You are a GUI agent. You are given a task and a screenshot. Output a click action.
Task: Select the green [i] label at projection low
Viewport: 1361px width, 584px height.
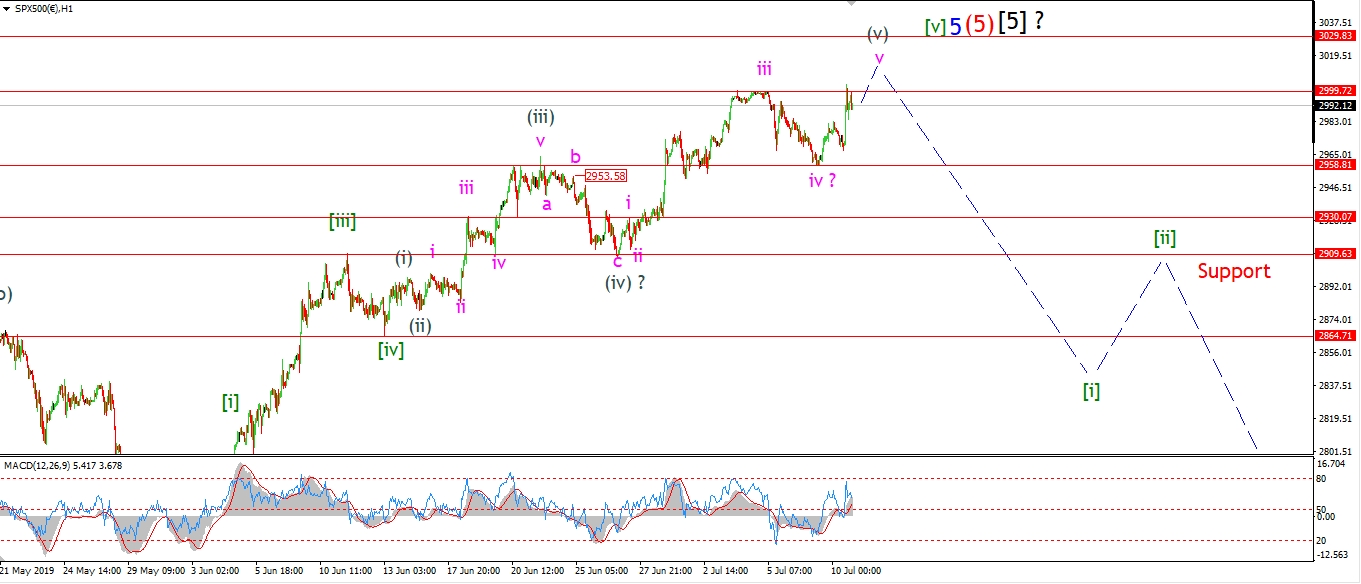click(1091, 391)
